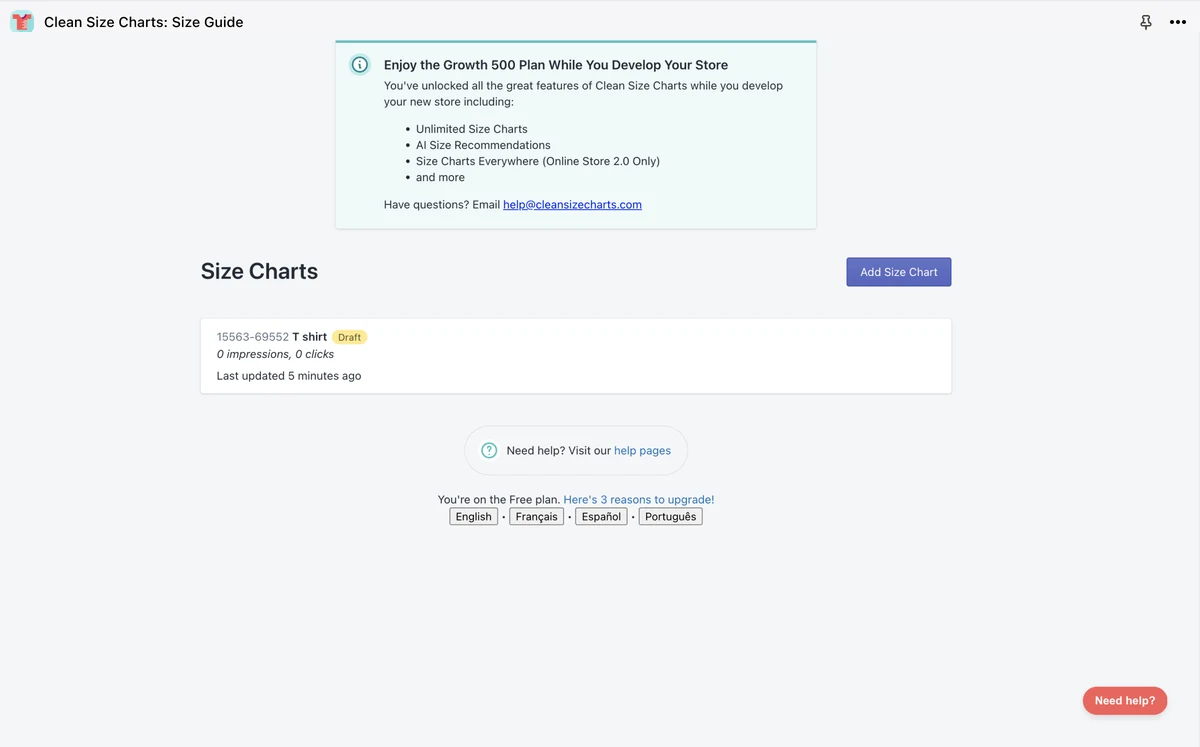Click the info icon in the banner
The height and width of the screenshot is (747, 1200).
(360, 65)
